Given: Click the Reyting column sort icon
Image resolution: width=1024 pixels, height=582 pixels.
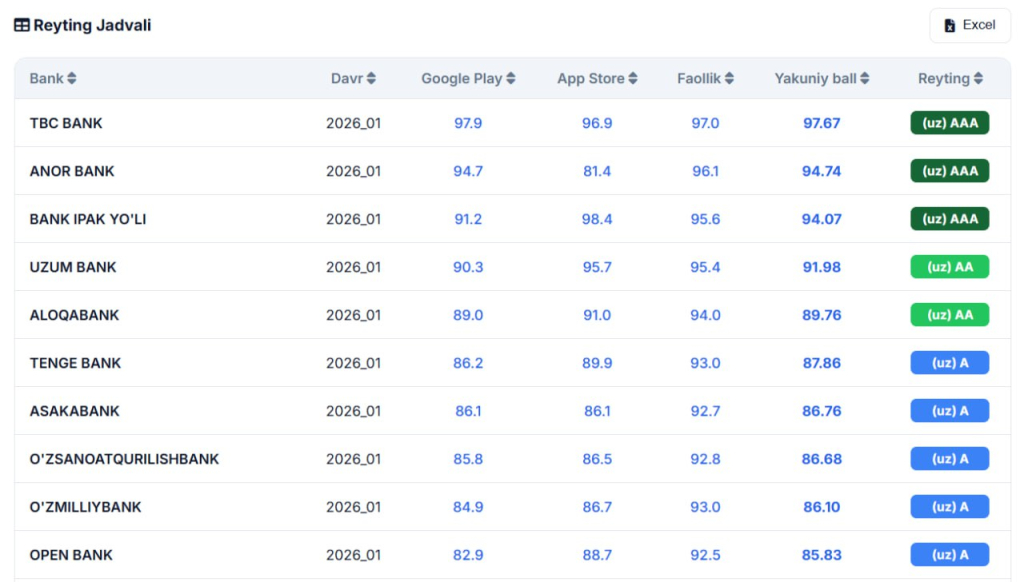Looking at the screenshot, I should [978, 79].
